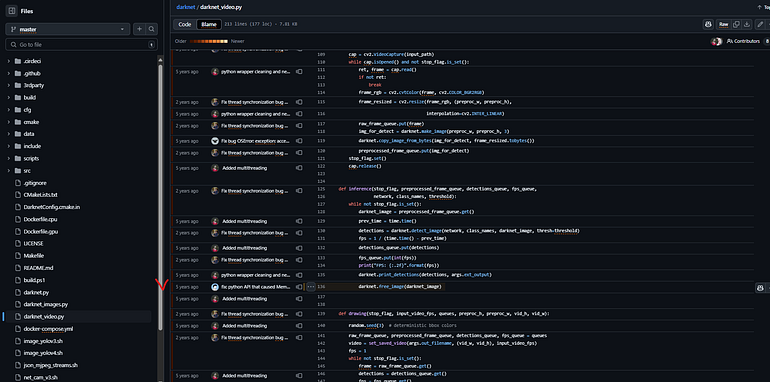Edit this file pencil icon

(760, 24)
